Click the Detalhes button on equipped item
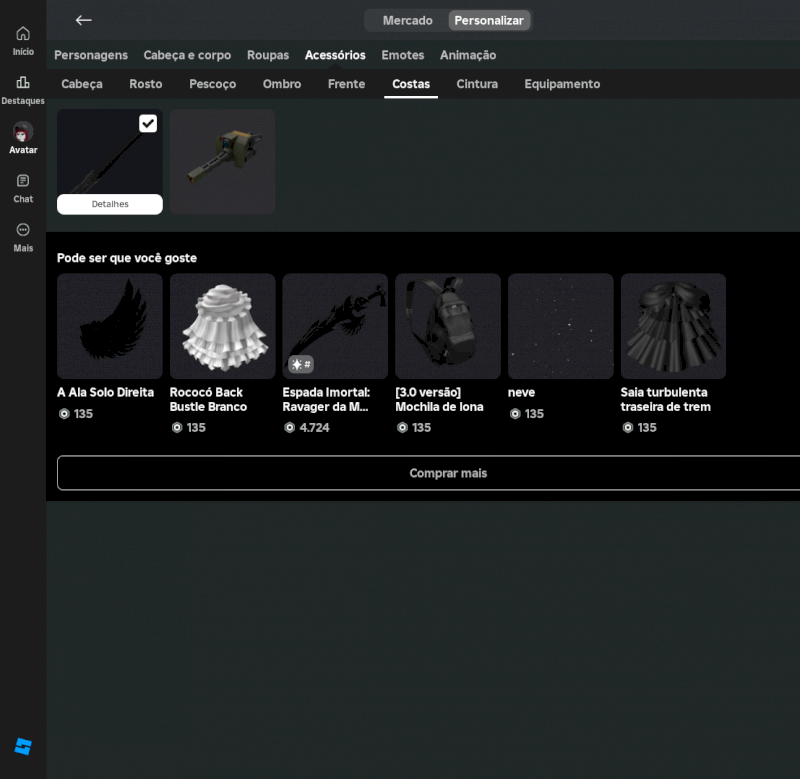 pyautogui.click(x=110, y=204)
